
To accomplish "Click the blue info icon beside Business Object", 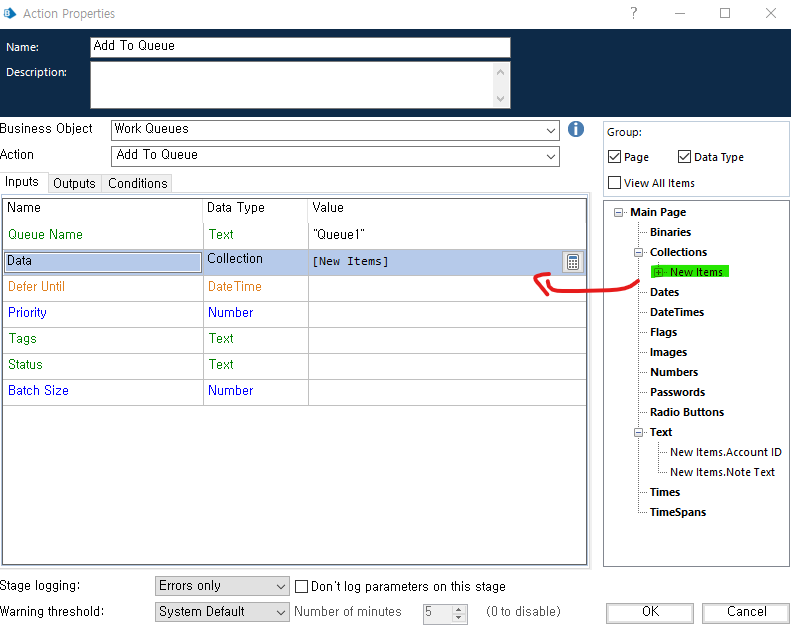I will pyautogui.click(x=576, y=129).
